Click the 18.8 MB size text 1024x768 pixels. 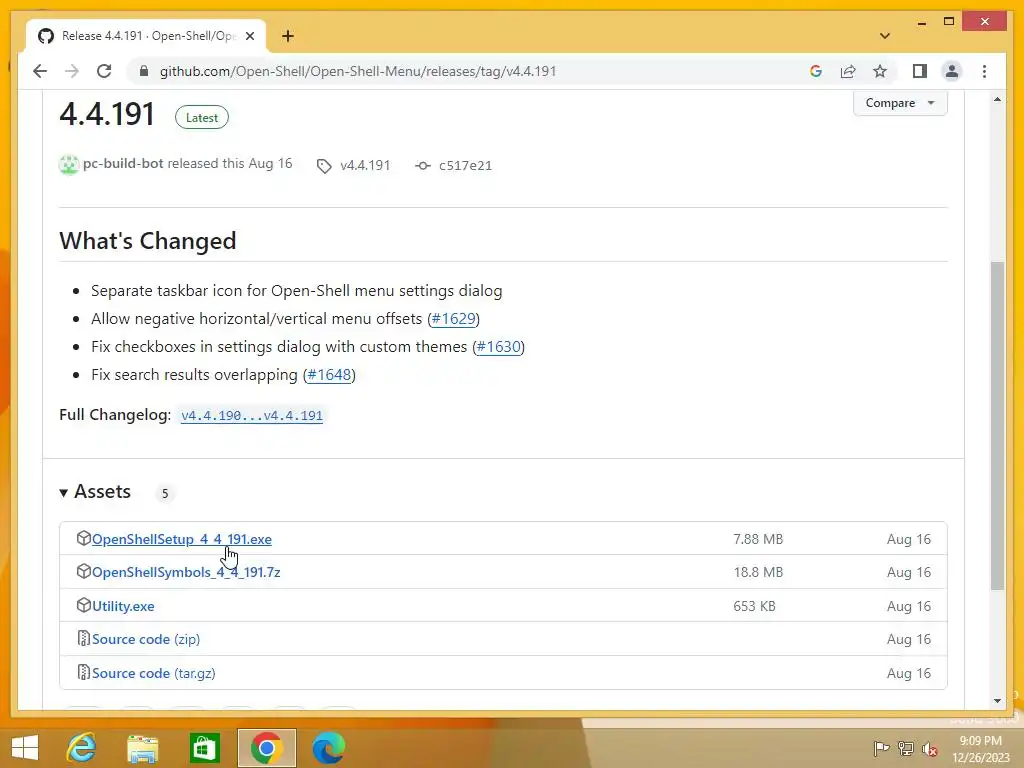click(758, 572)
